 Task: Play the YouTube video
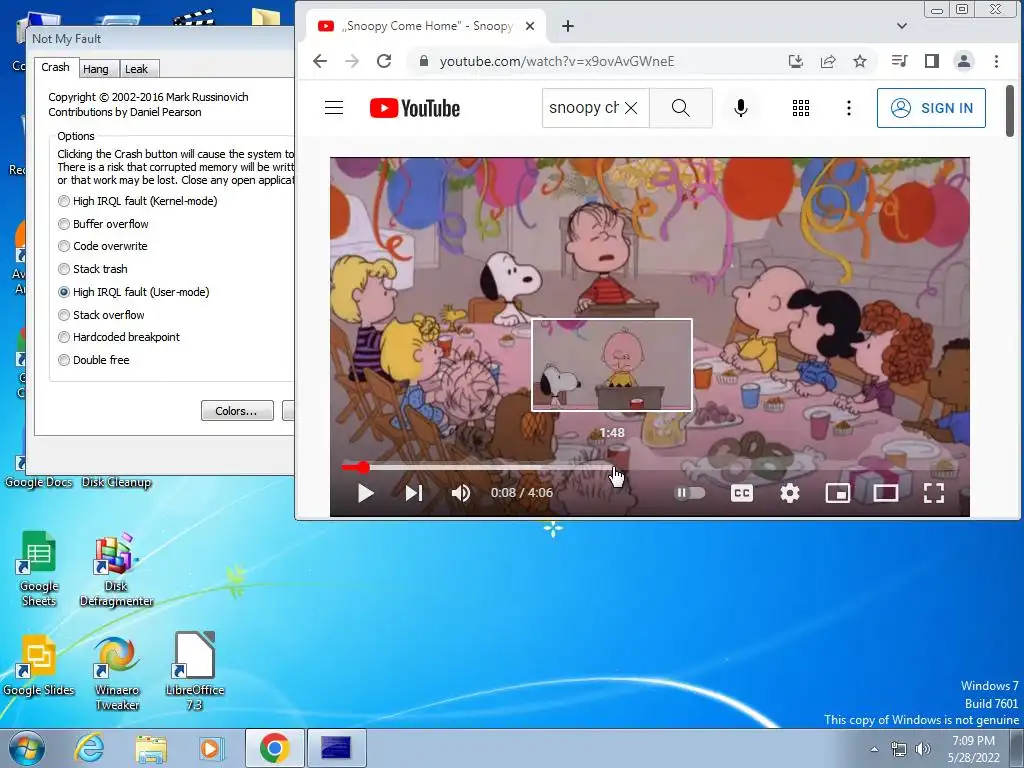coord(366,493)
